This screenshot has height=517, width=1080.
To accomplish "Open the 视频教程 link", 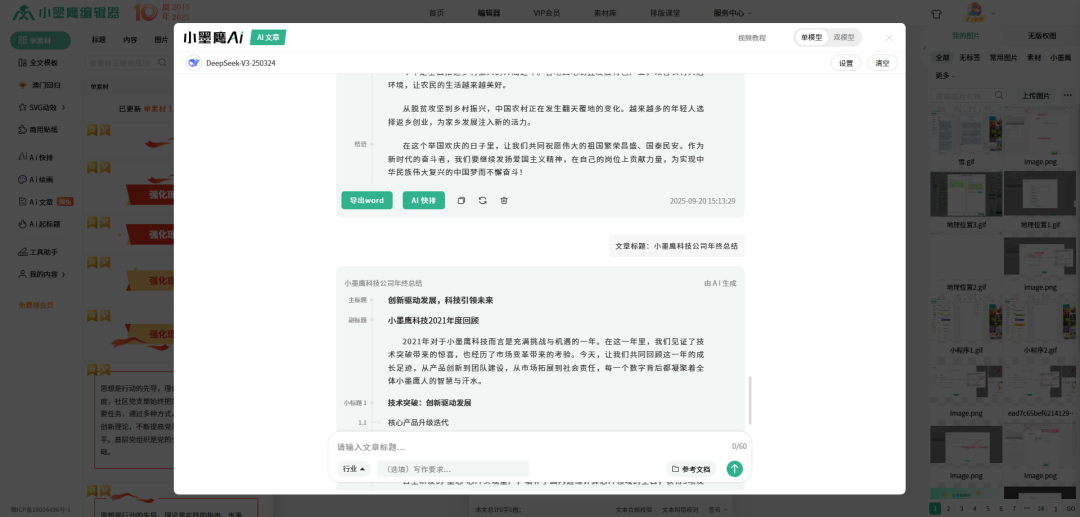I will pos(751,38).
